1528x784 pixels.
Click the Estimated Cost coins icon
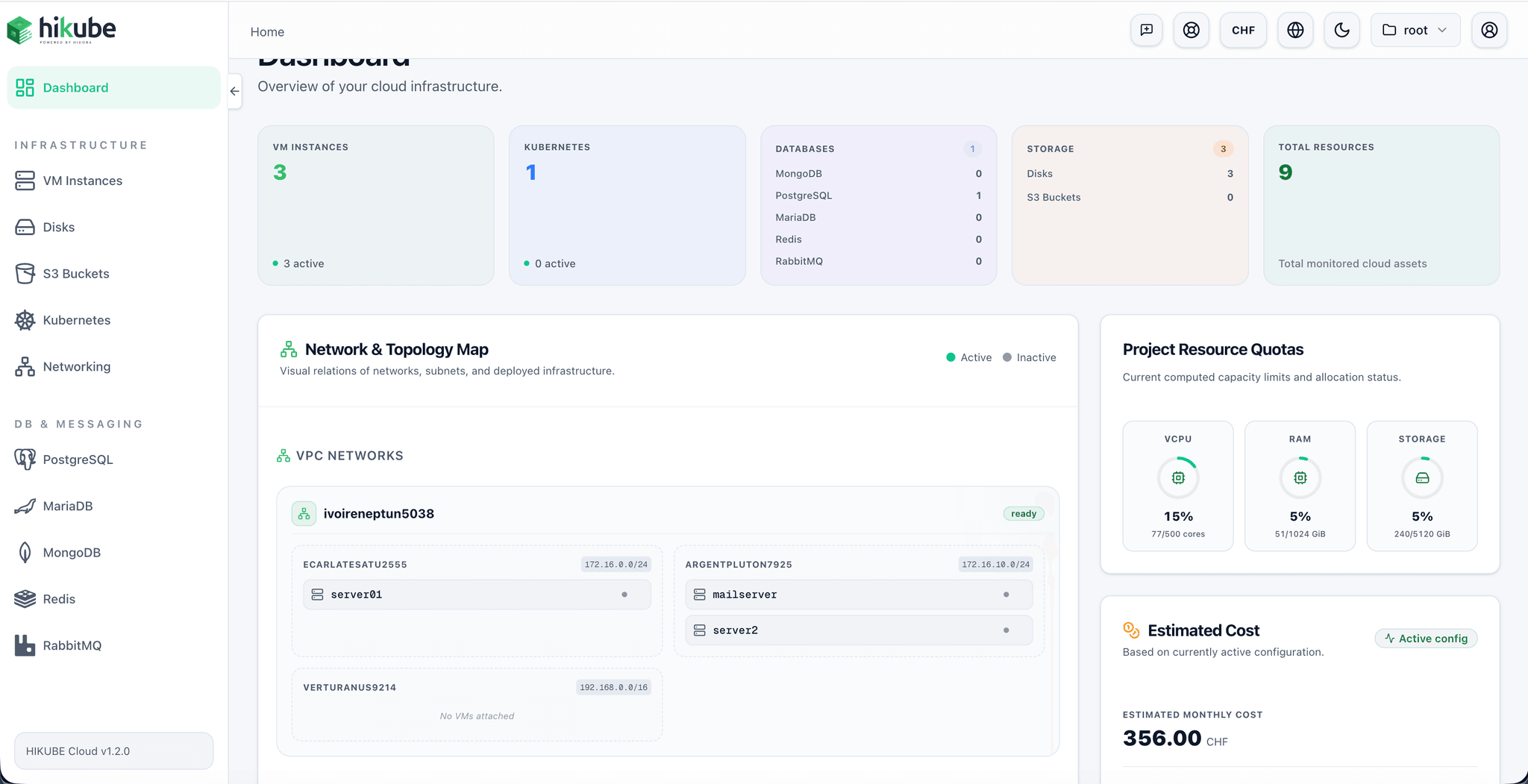[x=1131, y=630]
